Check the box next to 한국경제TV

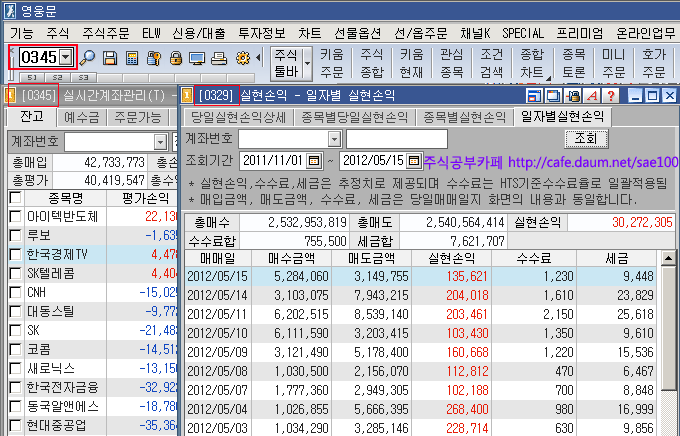point(15,254)
